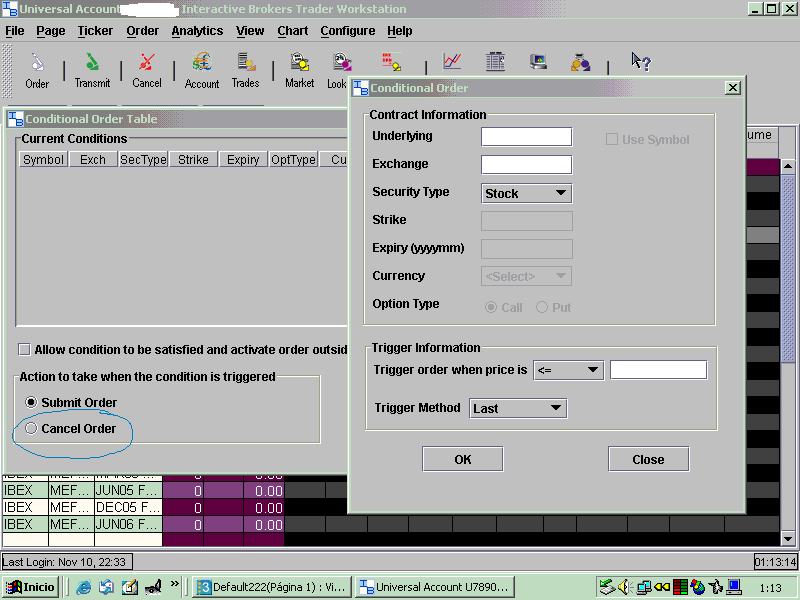
Task: Click the scrollbar down arrow
Action: pos(788,539)
